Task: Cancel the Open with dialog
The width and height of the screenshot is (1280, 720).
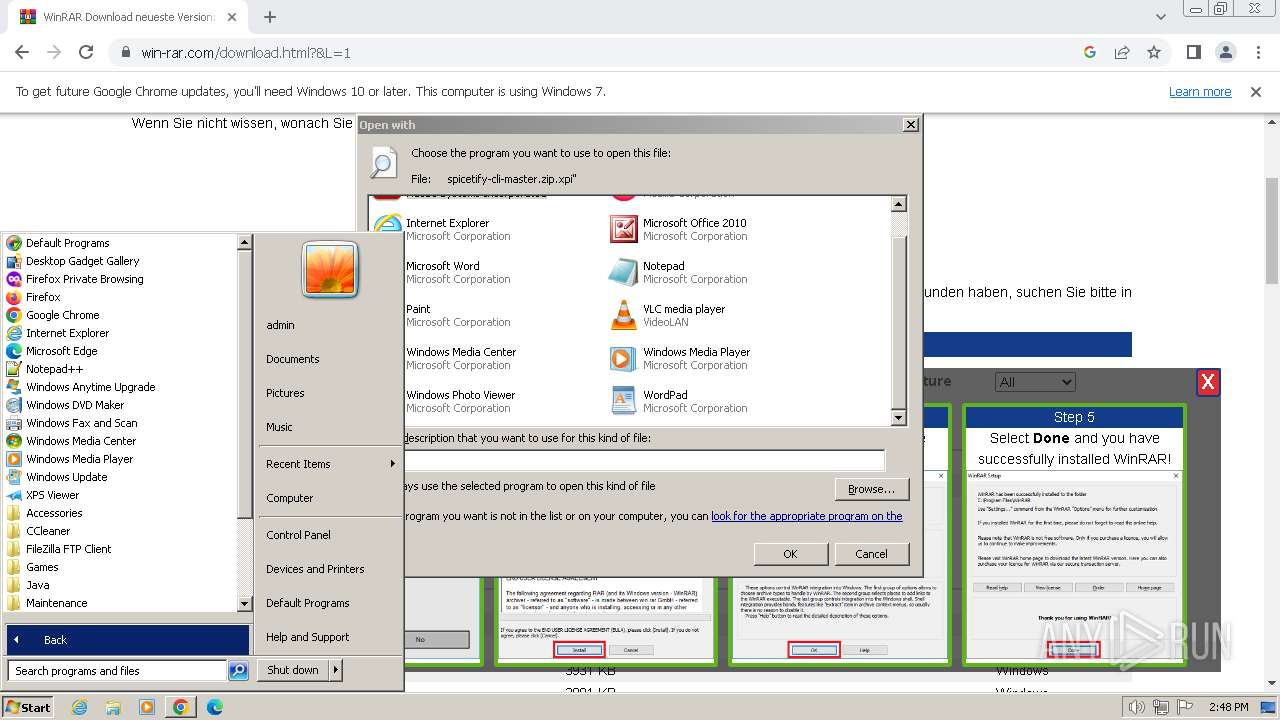Action: tap(871, 554)
